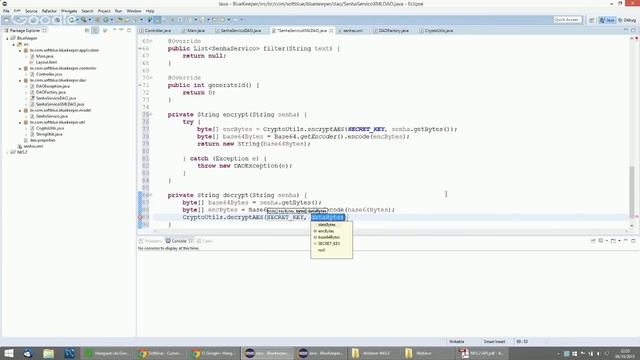Maximize the Package Explorer view

point(129,30)
